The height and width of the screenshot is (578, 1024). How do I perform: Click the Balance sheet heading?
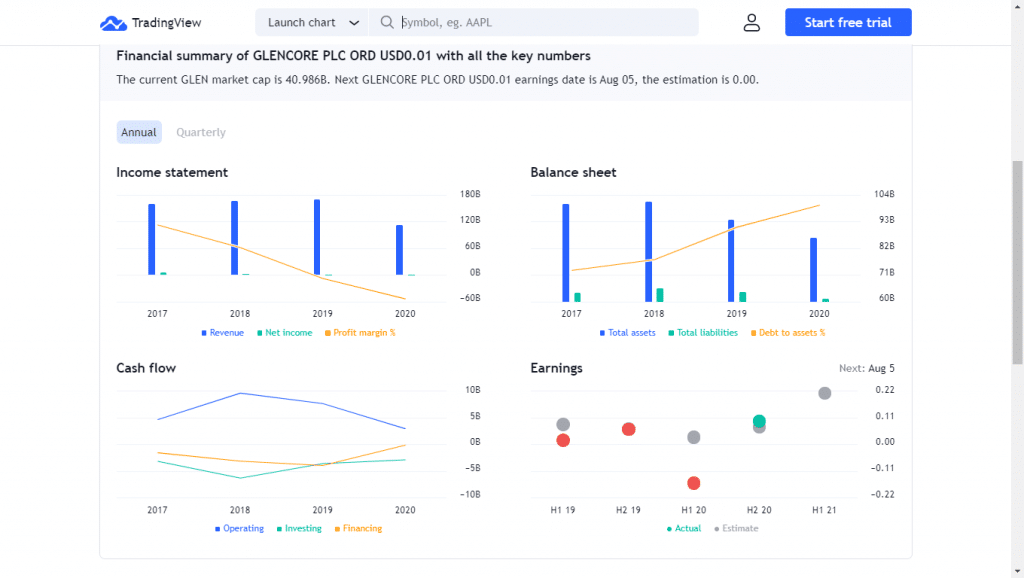tap(573, 172)
